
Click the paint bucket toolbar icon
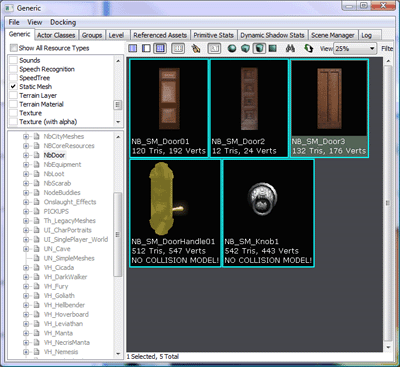[196, 49]
